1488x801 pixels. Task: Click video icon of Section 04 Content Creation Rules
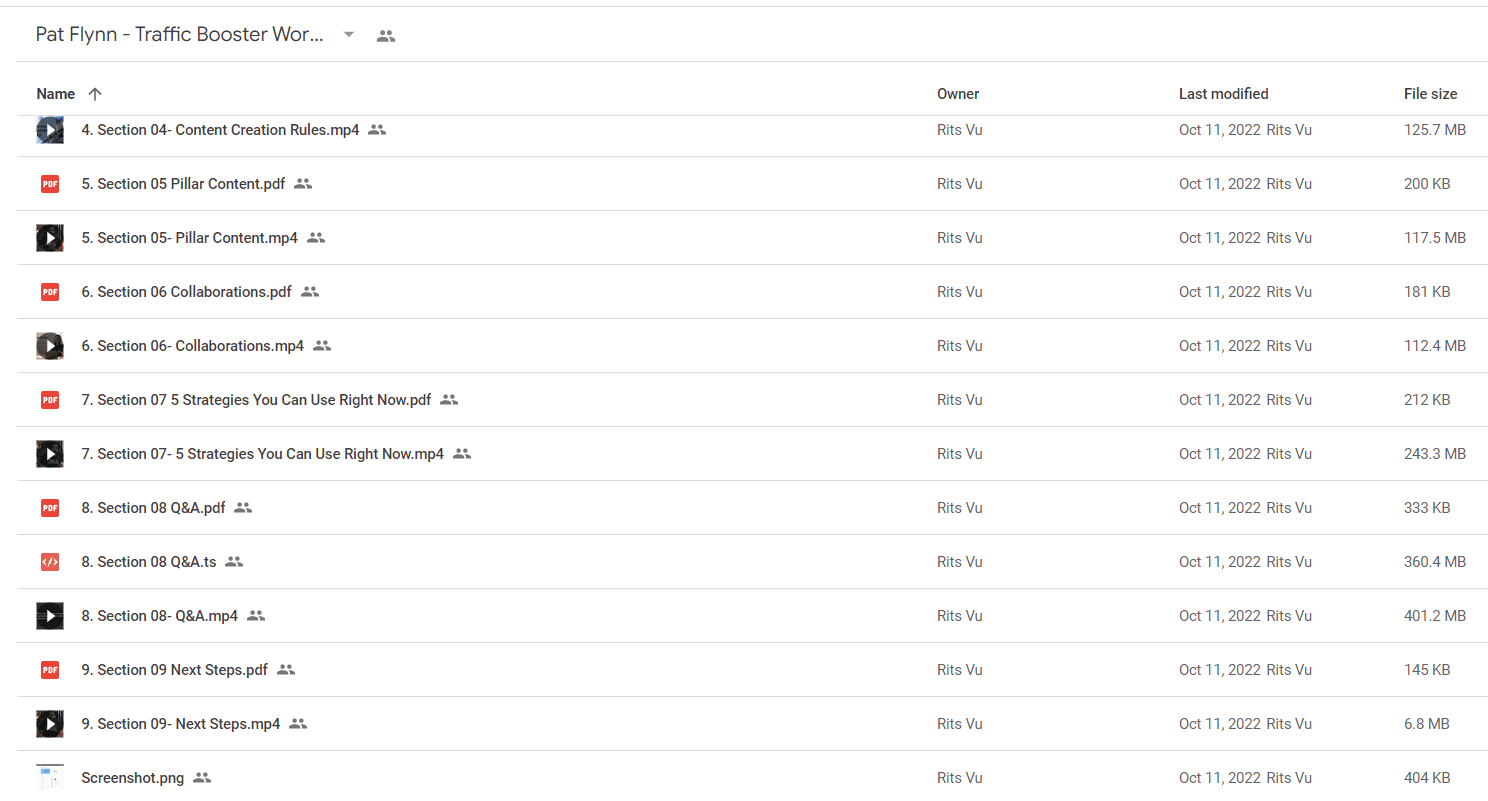click(x=50, y=130)
